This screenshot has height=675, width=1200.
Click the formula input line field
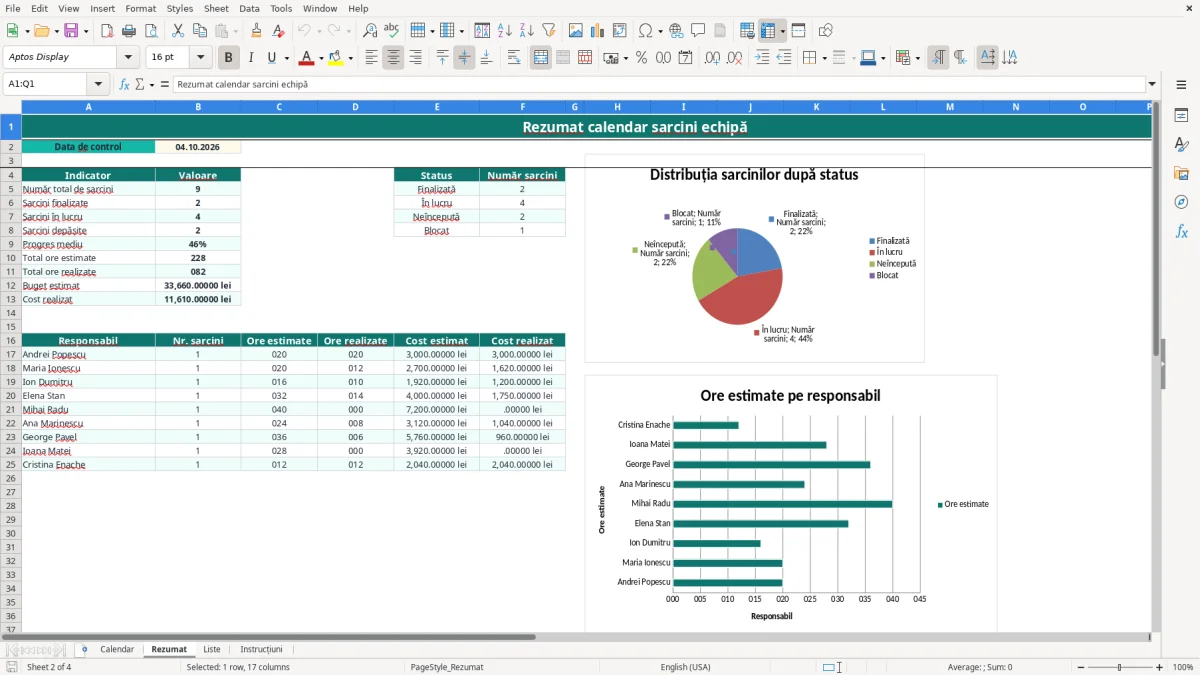click(659, 84)
